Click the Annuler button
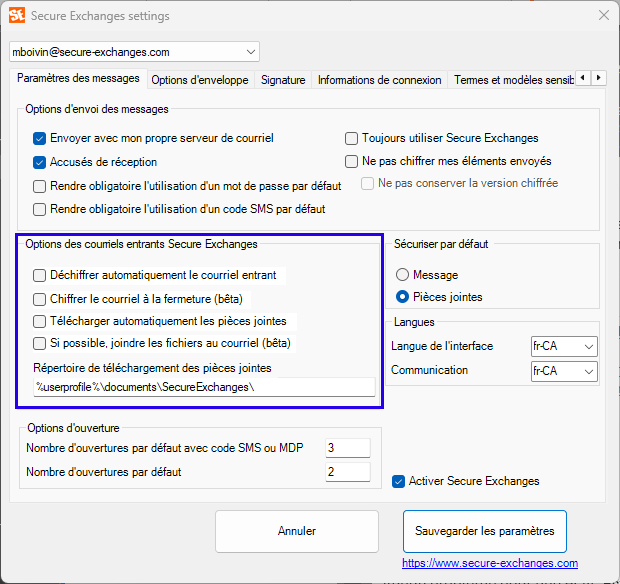 [x=297, y=531]
